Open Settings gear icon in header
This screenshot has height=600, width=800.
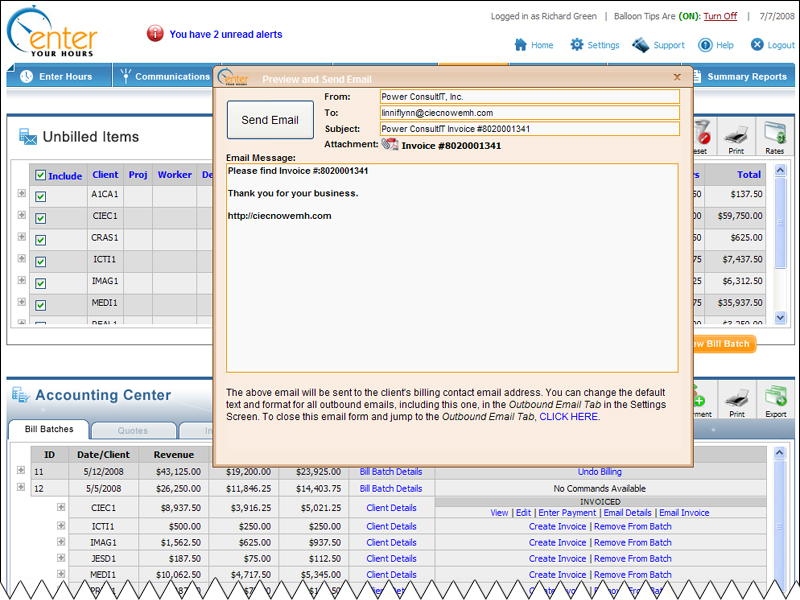577,45
